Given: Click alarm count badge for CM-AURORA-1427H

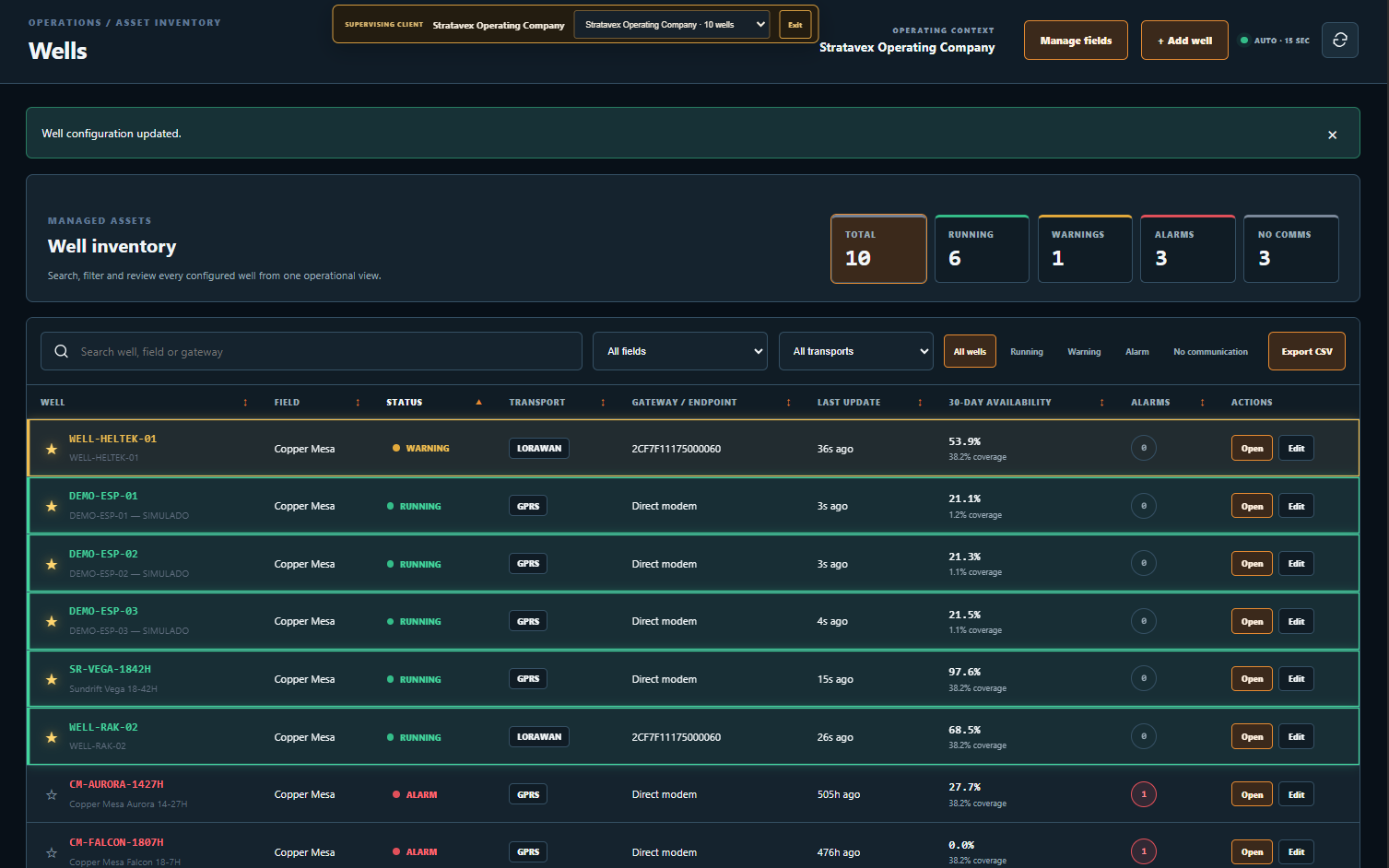Looking at the screenshot, I should click(1144, 794).
